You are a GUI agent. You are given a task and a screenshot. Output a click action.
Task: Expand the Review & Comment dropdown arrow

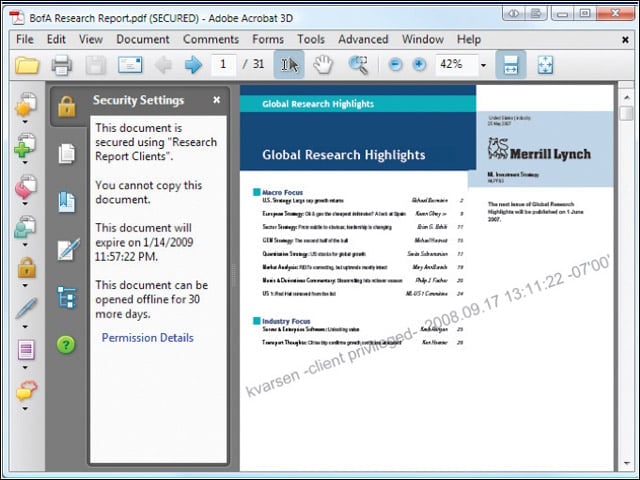click(25, 409)
